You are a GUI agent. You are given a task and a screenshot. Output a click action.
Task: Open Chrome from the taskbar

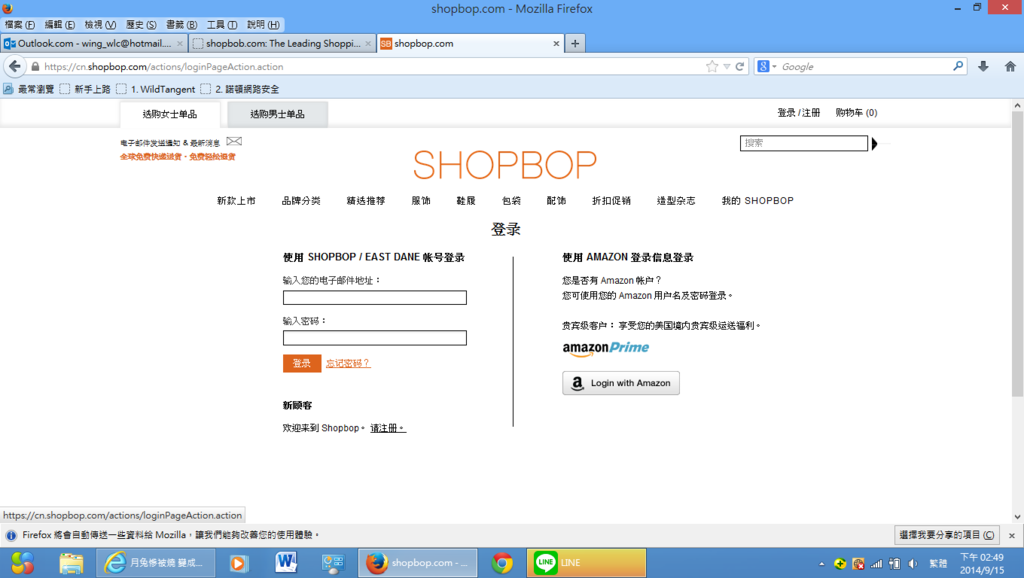click(x=502, y=562)
